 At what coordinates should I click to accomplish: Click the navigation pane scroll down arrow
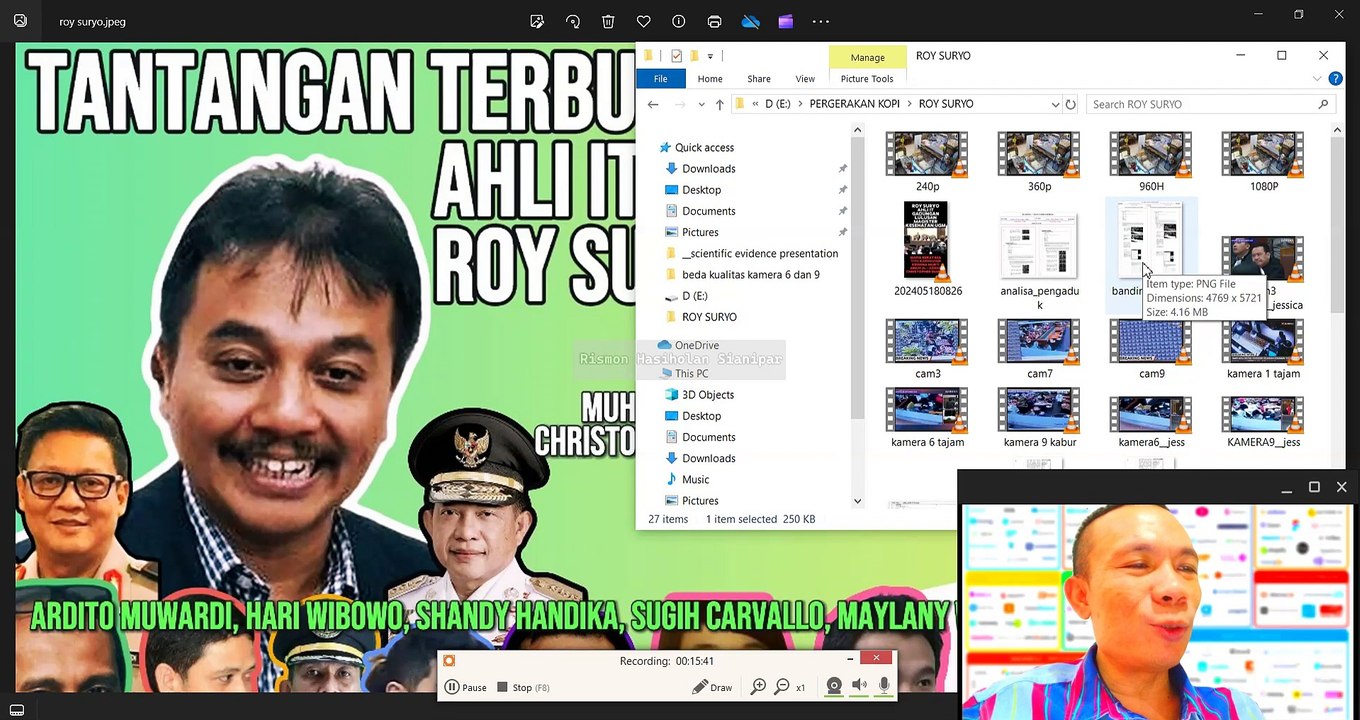click(x=857, y=501)
